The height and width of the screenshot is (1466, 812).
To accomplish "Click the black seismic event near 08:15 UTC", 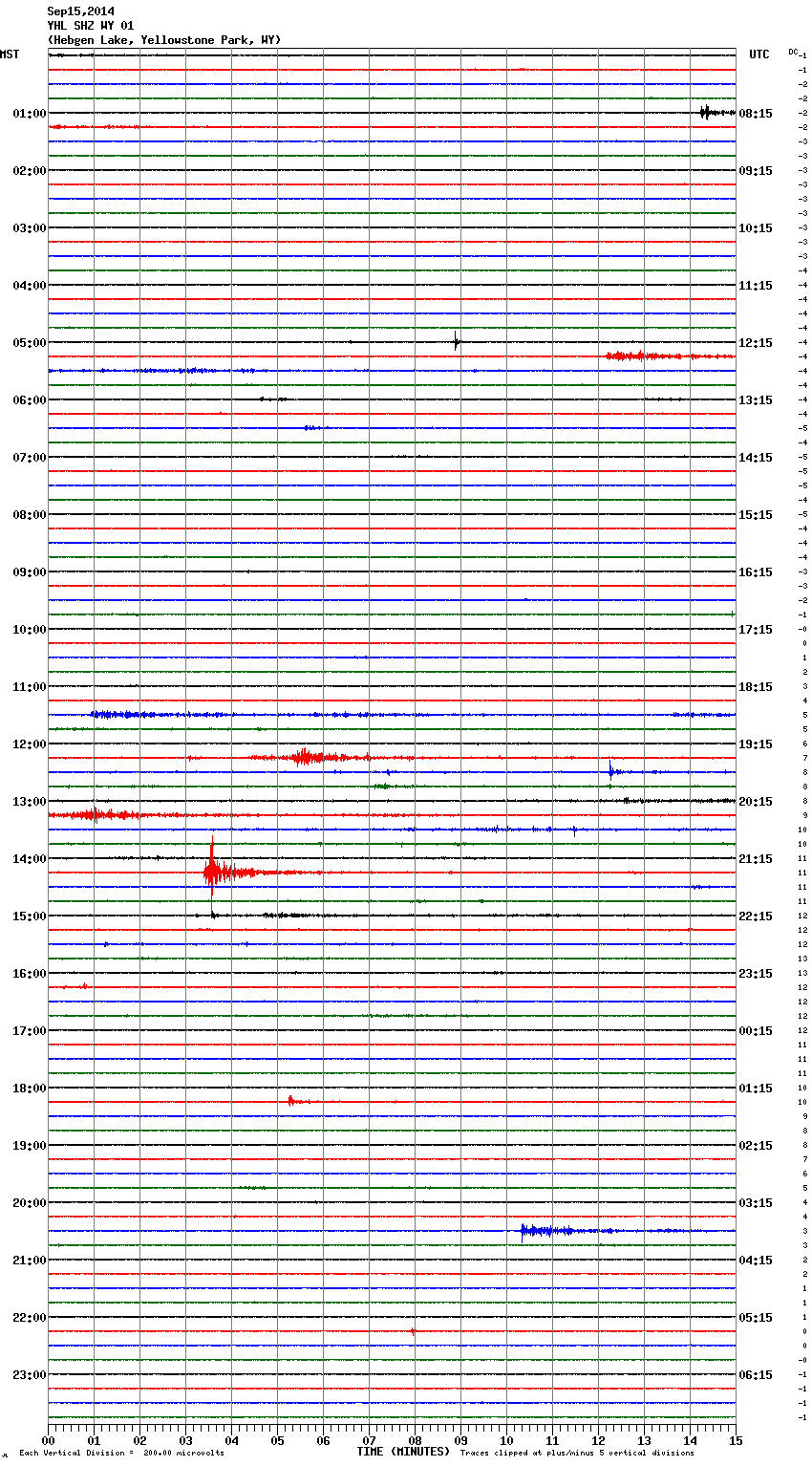I will 706,113.
